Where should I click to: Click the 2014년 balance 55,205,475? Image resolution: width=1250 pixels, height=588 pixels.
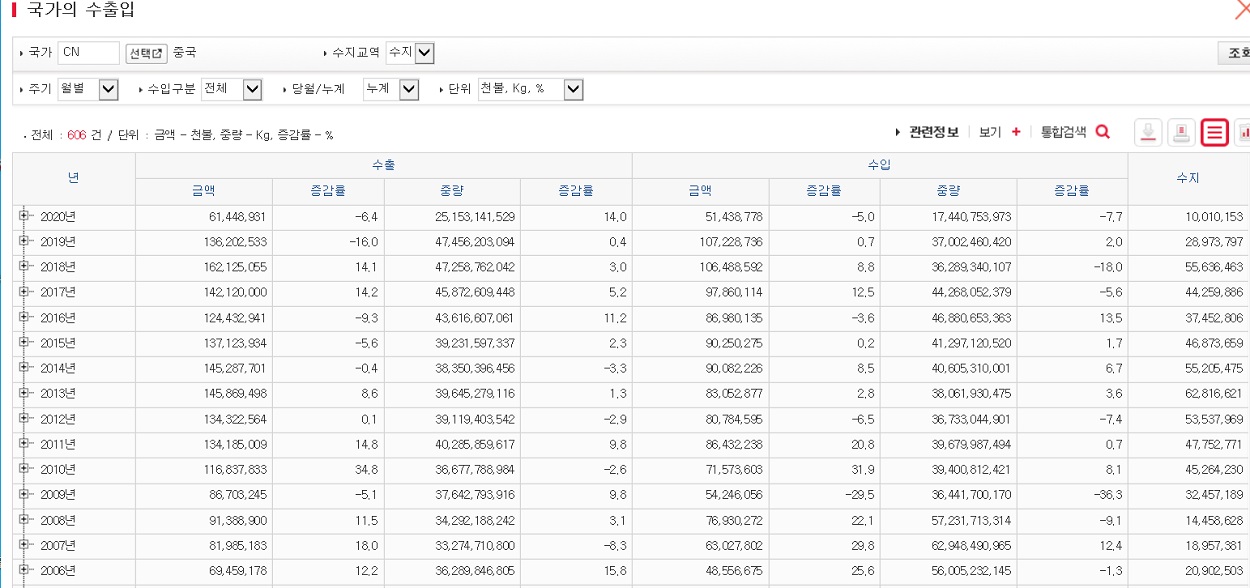coord(1213,368)
